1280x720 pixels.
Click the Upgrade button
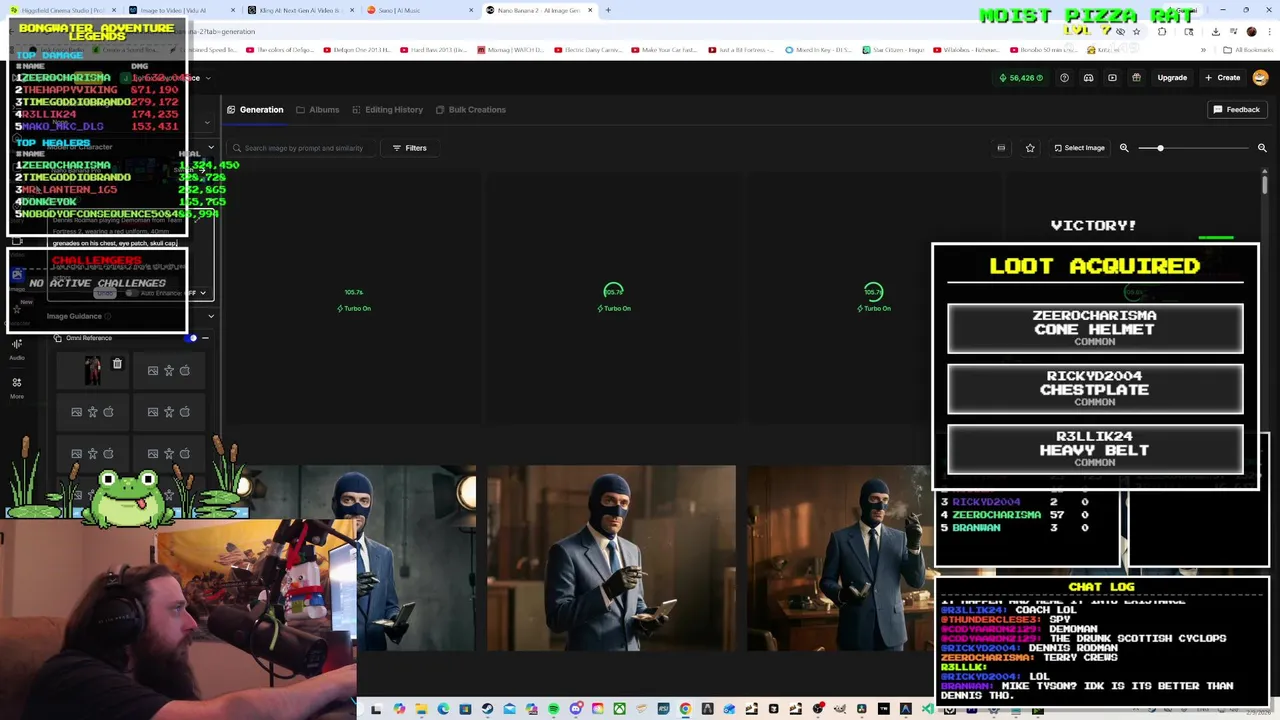1172,78
